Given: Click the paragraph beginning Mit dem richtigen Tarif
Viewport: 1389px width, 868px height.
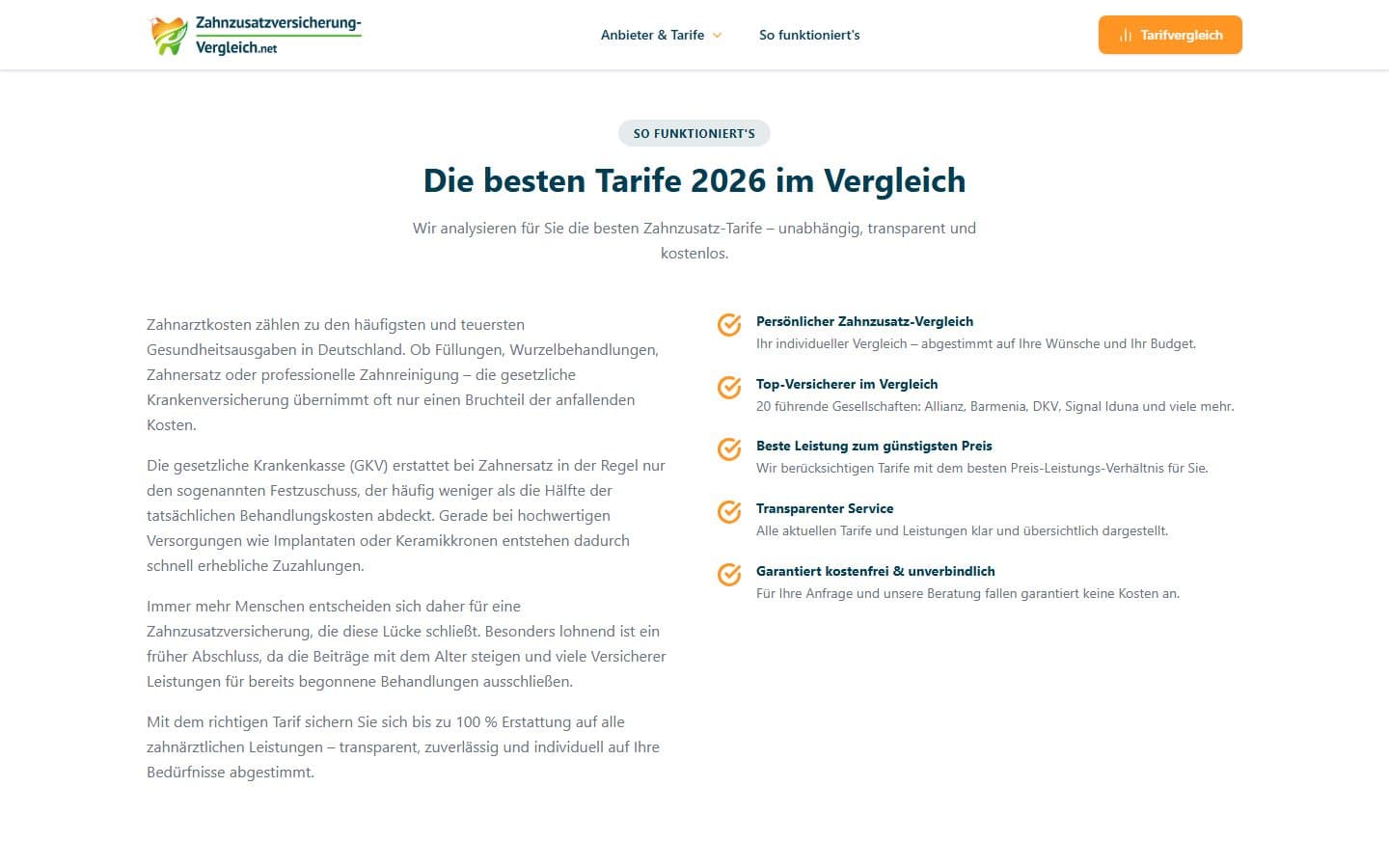Looking at the screenshot, I should coord(403,746).
